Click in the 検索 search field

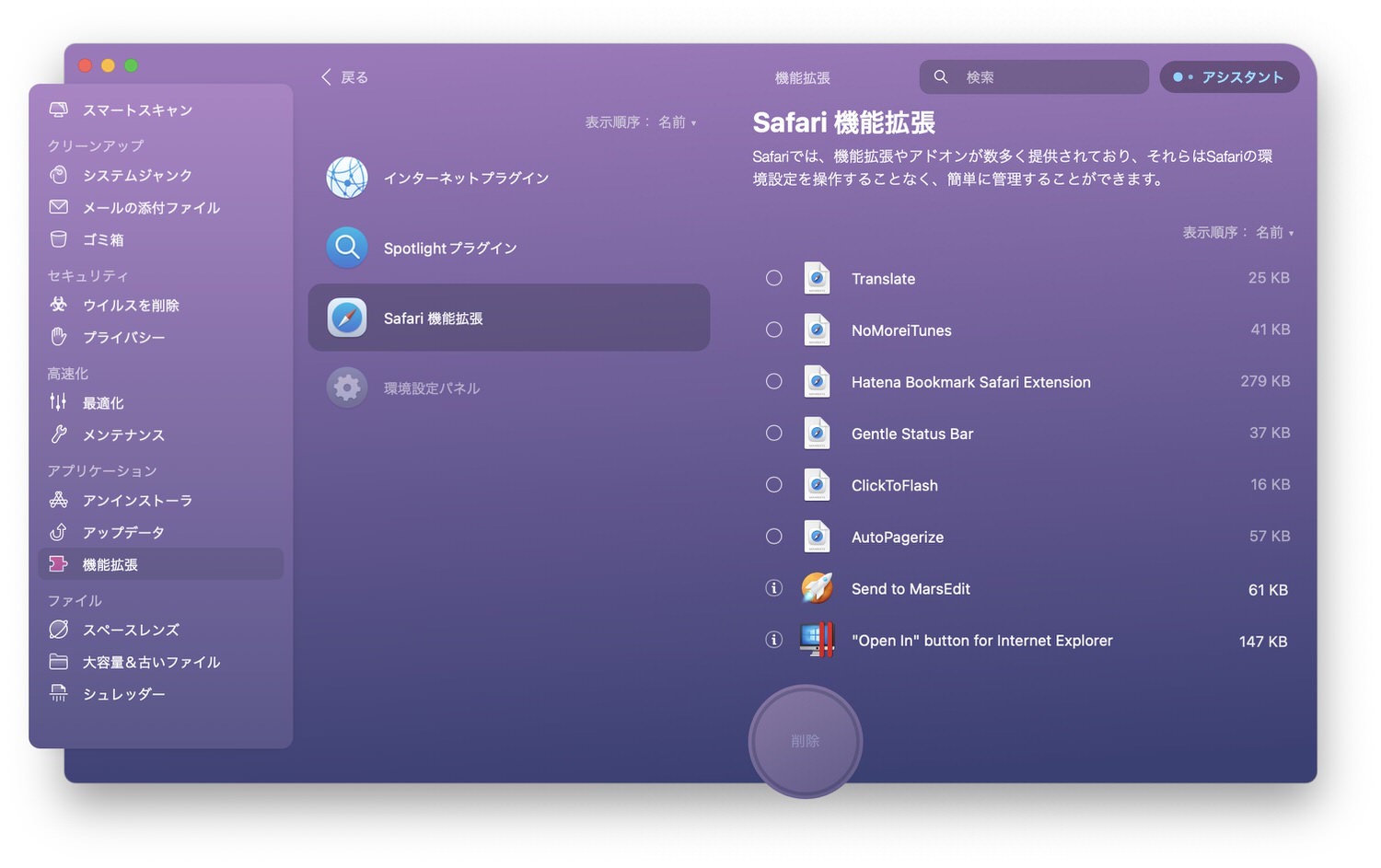tap(1034, 77)
